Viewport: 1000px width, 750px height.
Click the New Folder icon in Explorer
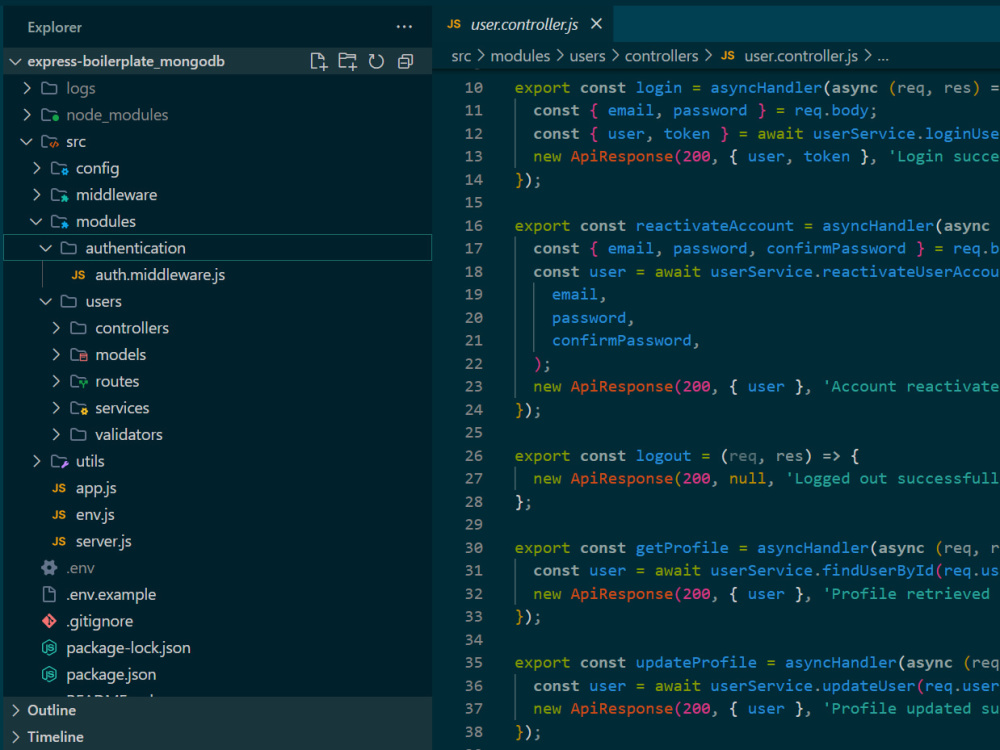click(348, 61)
